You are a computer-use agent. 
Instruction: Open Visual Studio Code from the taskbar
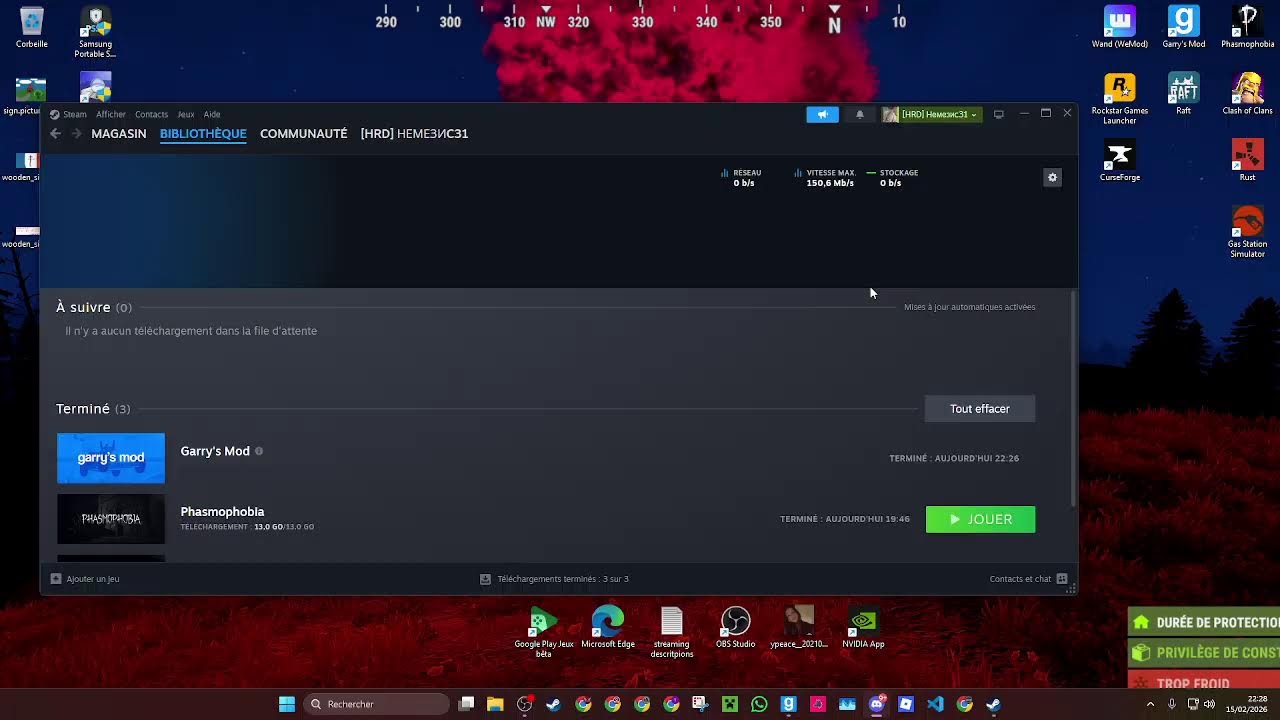click(x=935, y=704)
